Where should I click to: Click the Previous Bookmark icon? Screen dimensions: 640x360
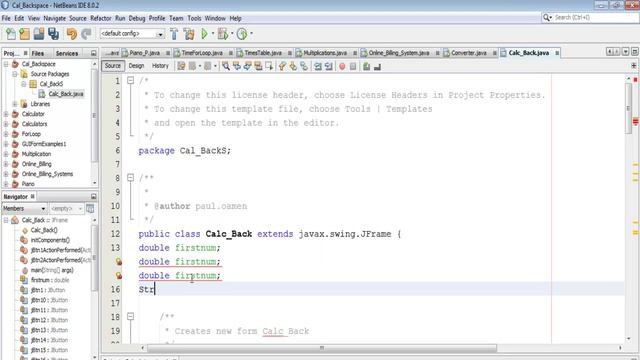pos(282,66)
